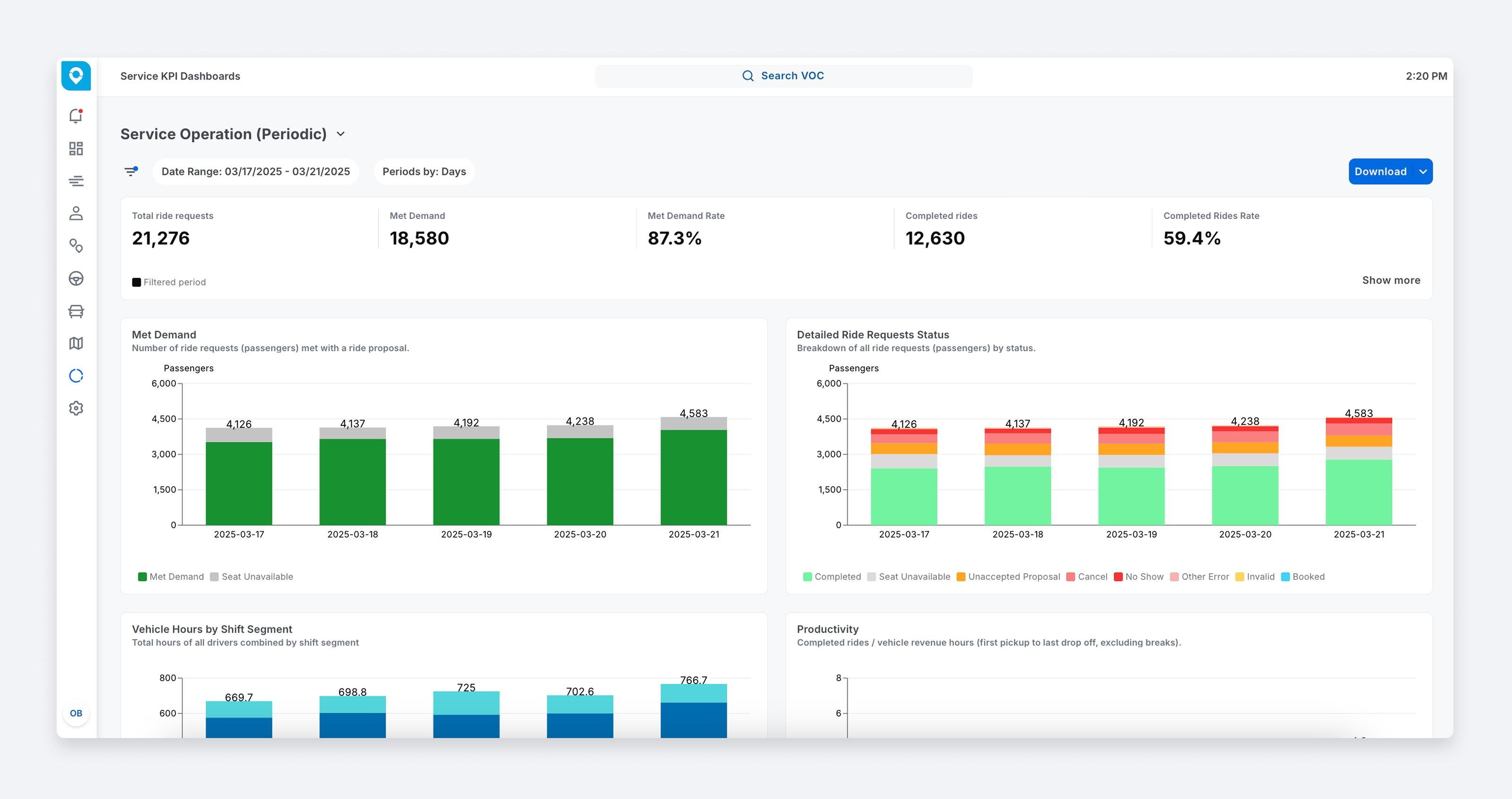Click the OB user avatar button
This screenshot has width=1512, height=799.
coord(76,713)
